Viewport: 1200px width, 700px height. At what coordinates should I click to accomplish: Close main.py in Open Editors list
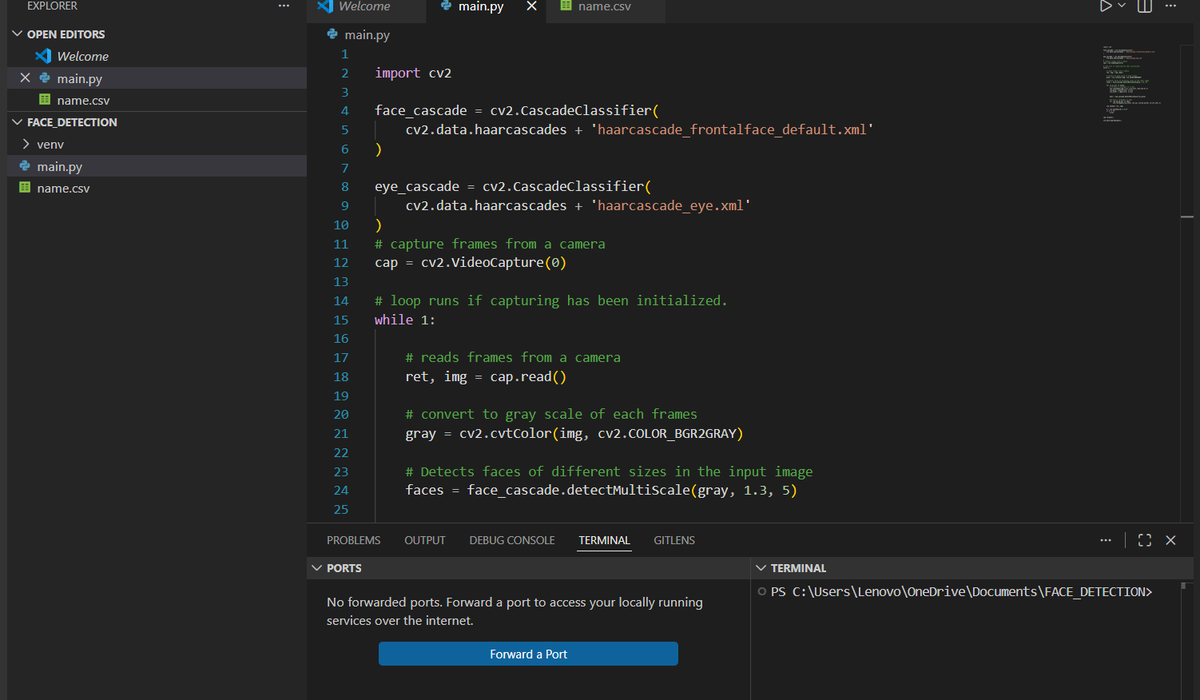click(25, 78)
